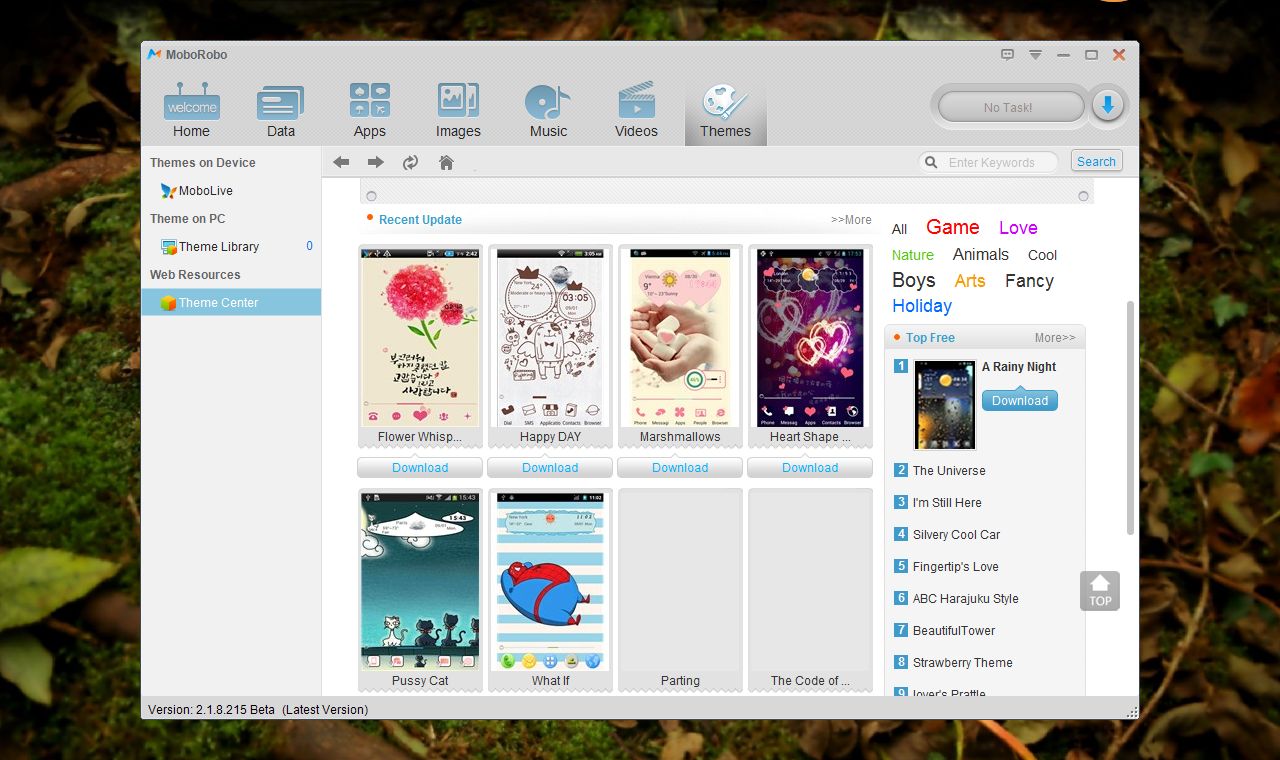Screen dimensions: 1280x760
Task: Open the title bar dropdown menu arrow
Action: [1035, 55]
